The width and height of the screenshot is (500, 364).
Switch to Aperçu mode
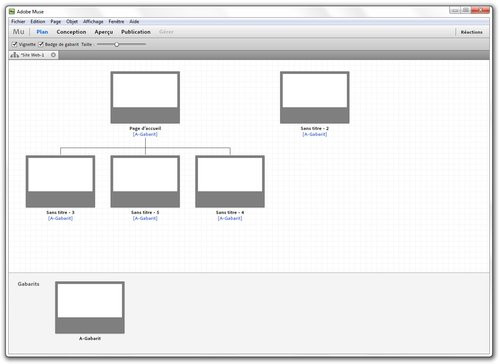(x=104, y=32)
